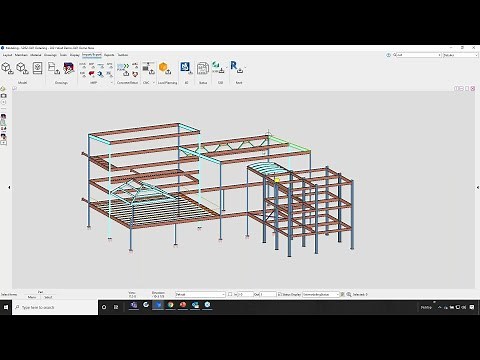Click the red speech-bubble icon in MRP group
This screenshot has width=480, height=360.
coord(91,73)
